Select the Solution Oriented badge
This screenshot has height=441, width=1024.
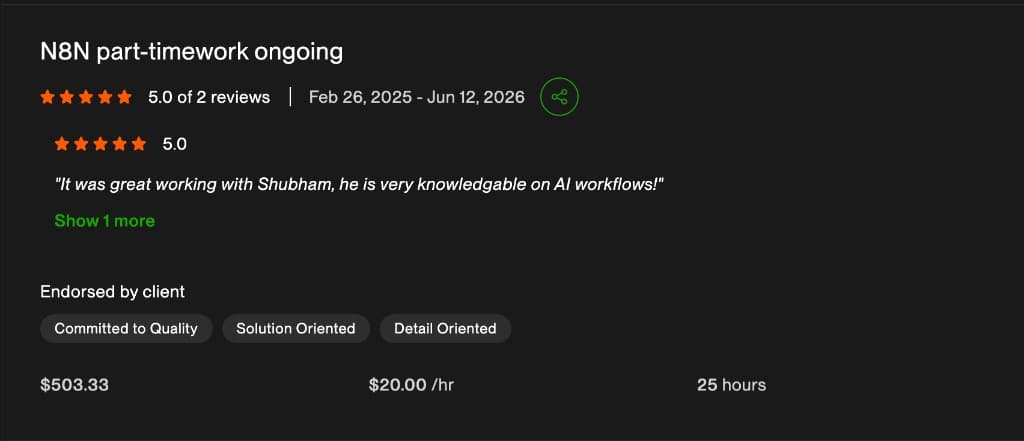click(296, 329)
